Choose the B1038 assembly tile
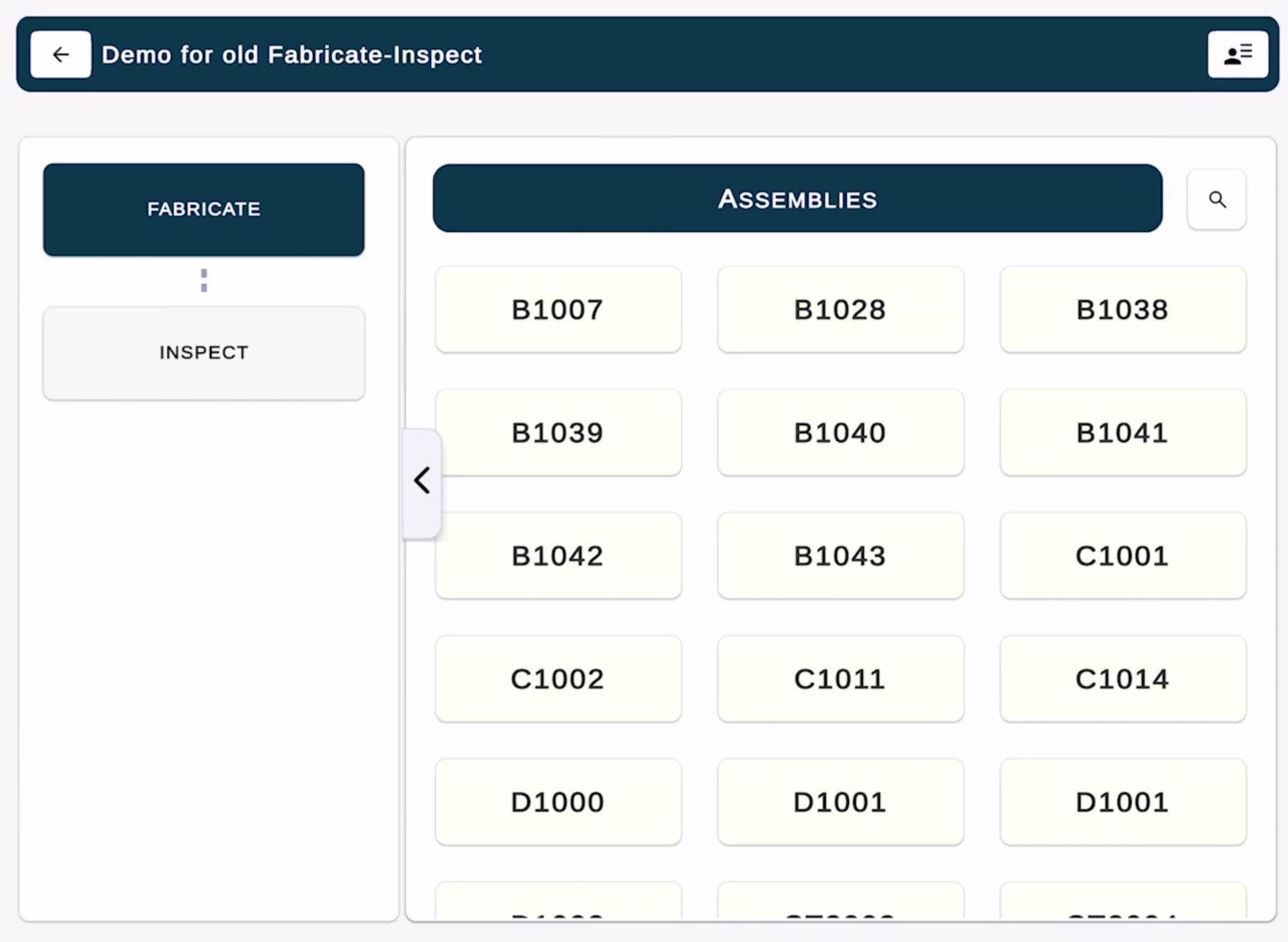This screenshot has width=1288, height=942. click(1122, 310)
